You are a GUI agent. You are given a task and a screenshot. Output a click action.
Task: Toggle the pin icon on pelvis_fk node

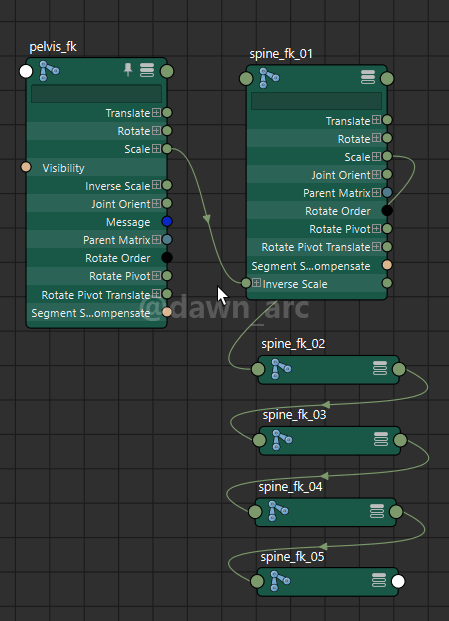[128, 70]
